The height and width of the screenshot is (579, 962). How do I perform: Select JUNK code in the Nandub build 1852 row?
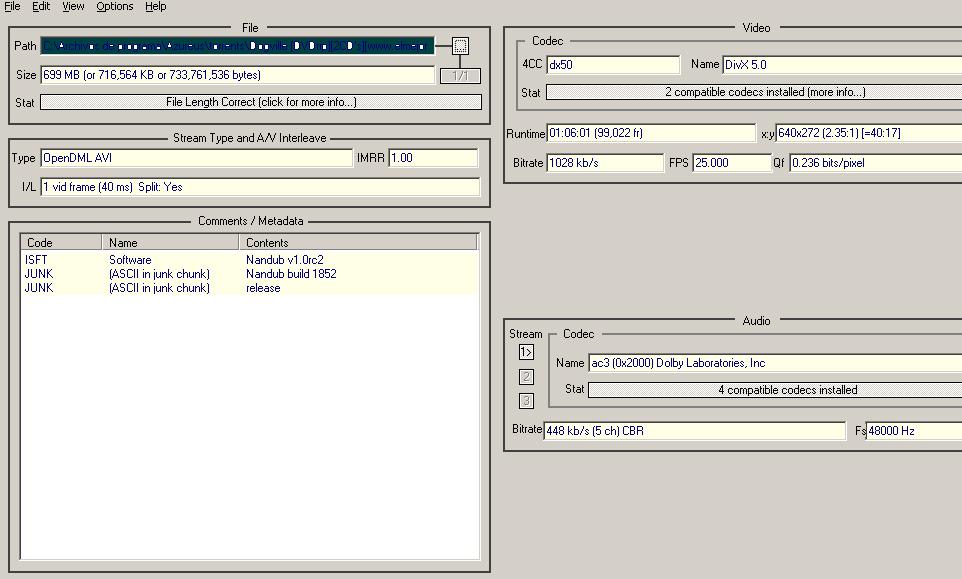[39, 274]
